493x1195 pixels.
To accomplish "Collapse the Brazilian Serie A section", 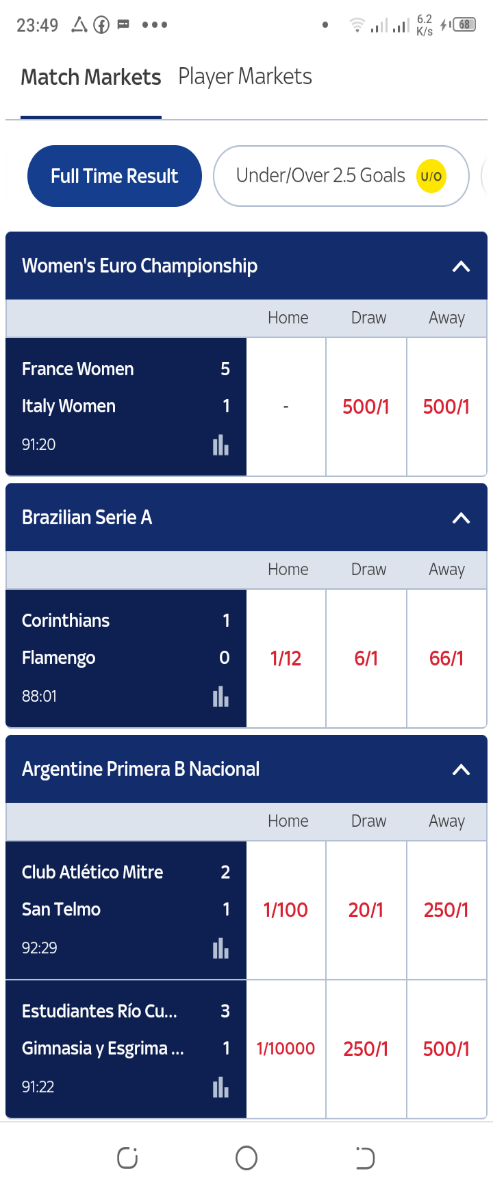I will coord(460,518).
